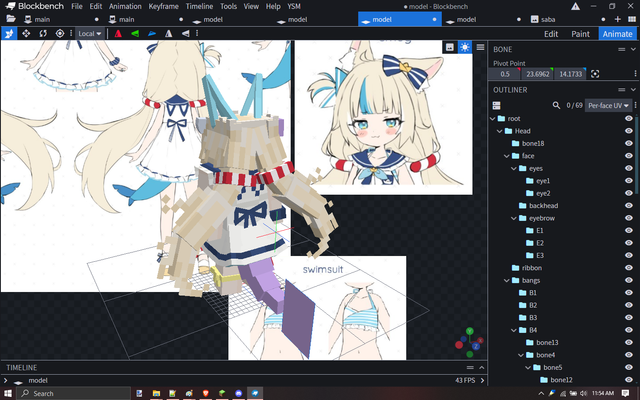Screen dimensions: 640x400
Task: Collapse the face group
Action: (507, 156)
